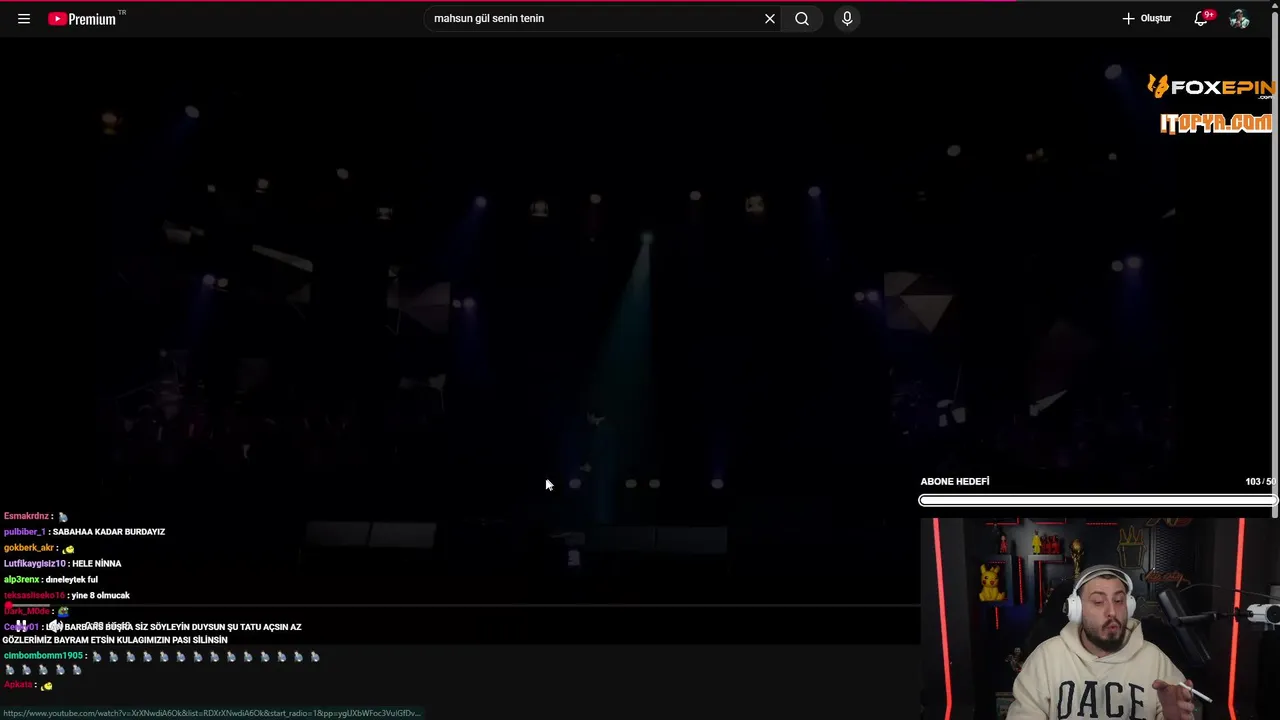
Task: Click the '103 / 50' subscriber count
Action: (1260, 482)
